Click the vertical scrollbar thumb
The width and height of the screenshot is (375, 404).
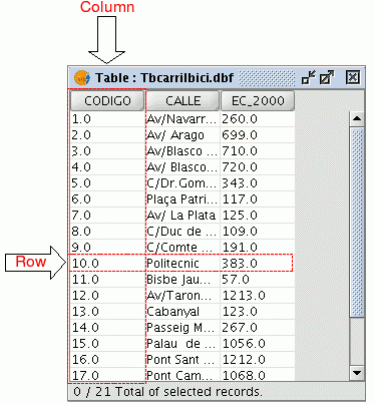pyautogui.click(x=357, y=222)
